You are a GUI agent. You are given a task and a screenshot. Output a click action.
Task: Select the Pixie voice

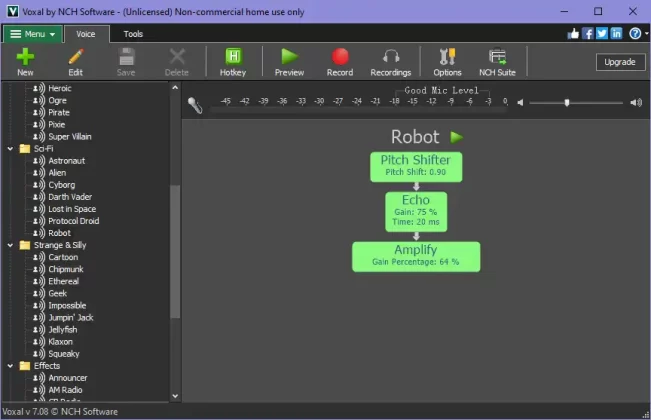pyautogui.click(x=56, y=125)
